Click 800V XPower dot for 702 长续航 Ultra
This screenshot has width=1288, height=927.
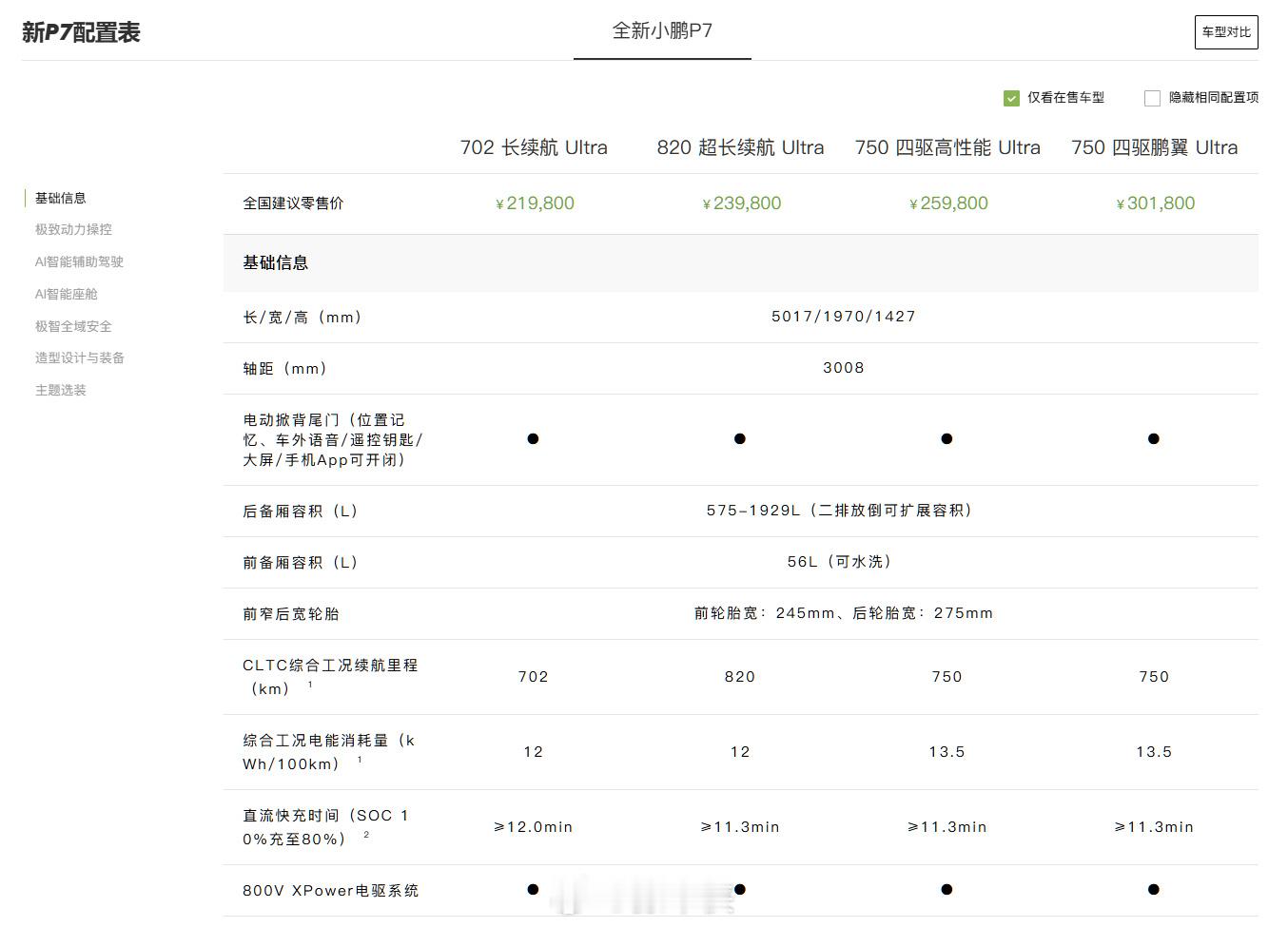(533, 890)
